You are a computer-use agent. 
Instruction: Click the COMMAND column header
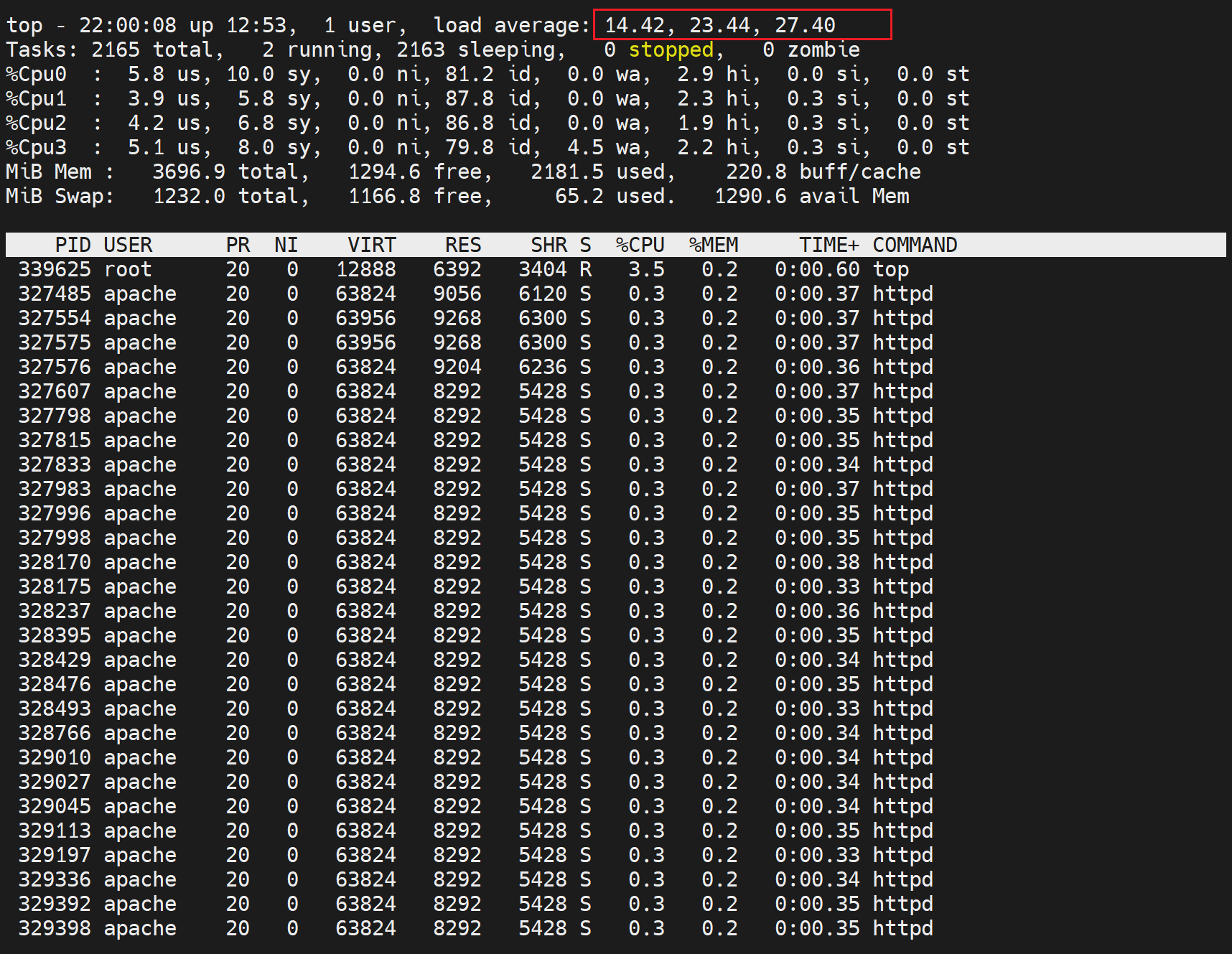point(914,245)
